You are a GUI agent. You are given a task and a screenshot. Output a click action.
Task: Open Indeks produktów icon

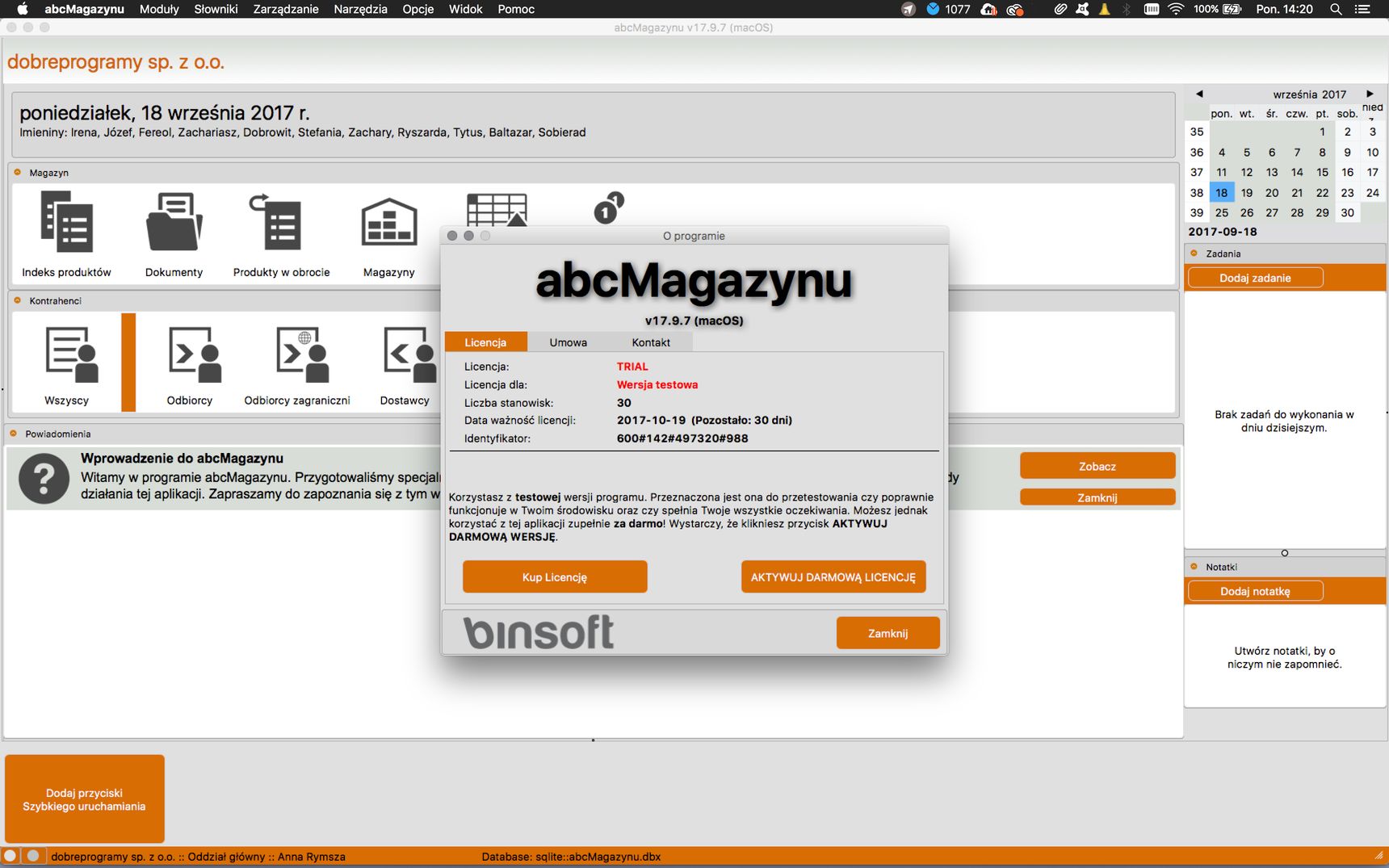[66, 222]
